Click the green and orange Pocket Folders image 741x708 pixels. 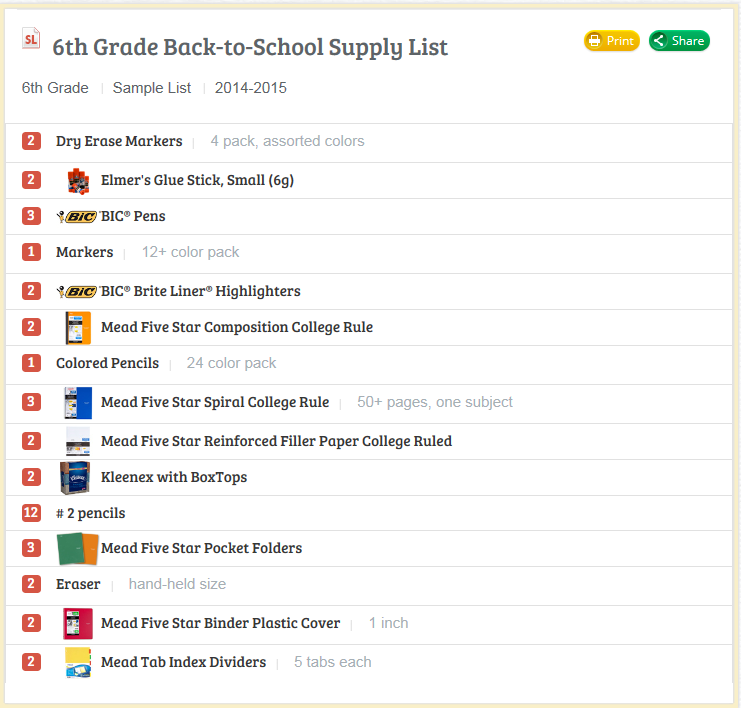coord(78,549)
